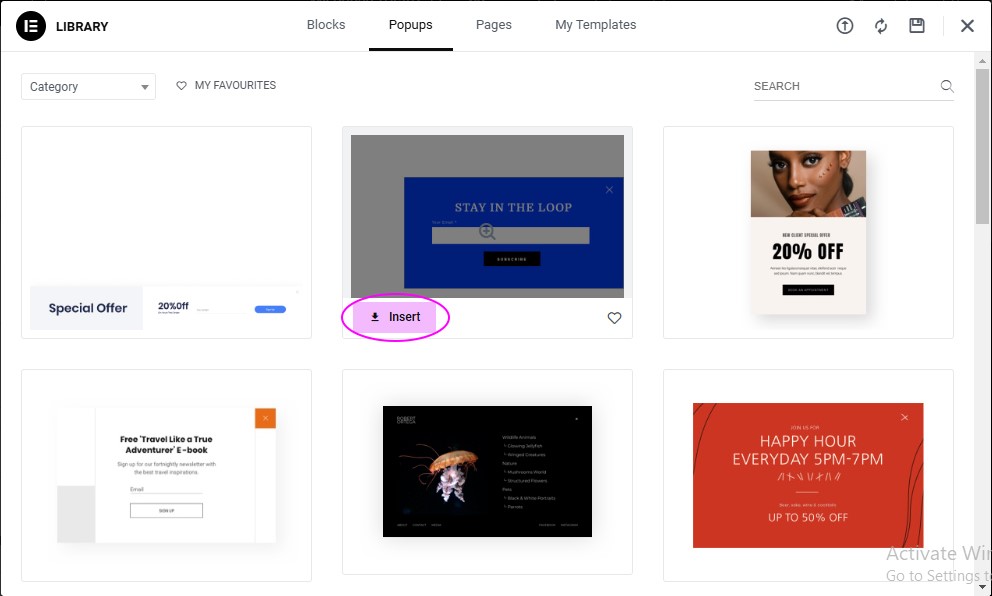The height and width of the screenshot is (596, 992).
Task: Open the Category dropdown
Action: [x=89, y=87]
